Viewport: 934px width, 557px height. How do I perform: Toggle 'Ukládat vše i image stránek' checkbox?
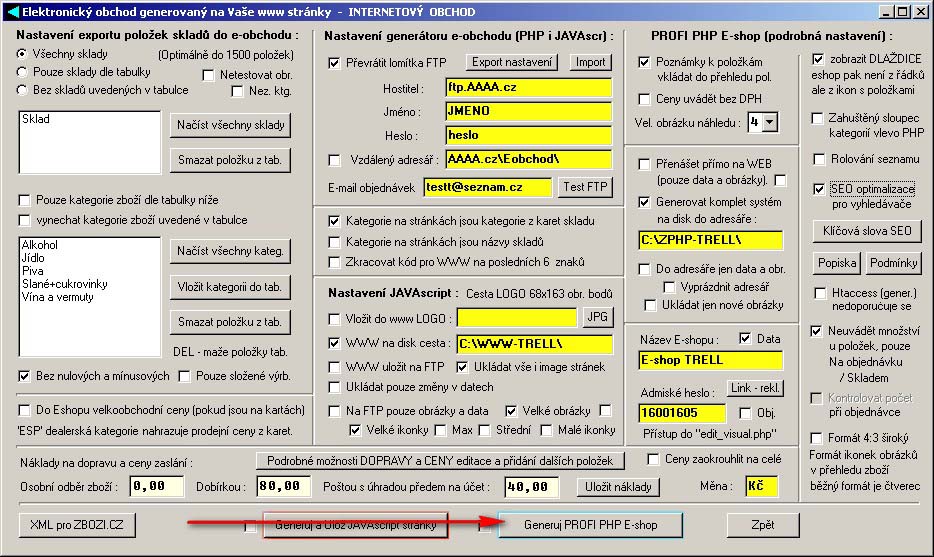click(x=462, y=367)
